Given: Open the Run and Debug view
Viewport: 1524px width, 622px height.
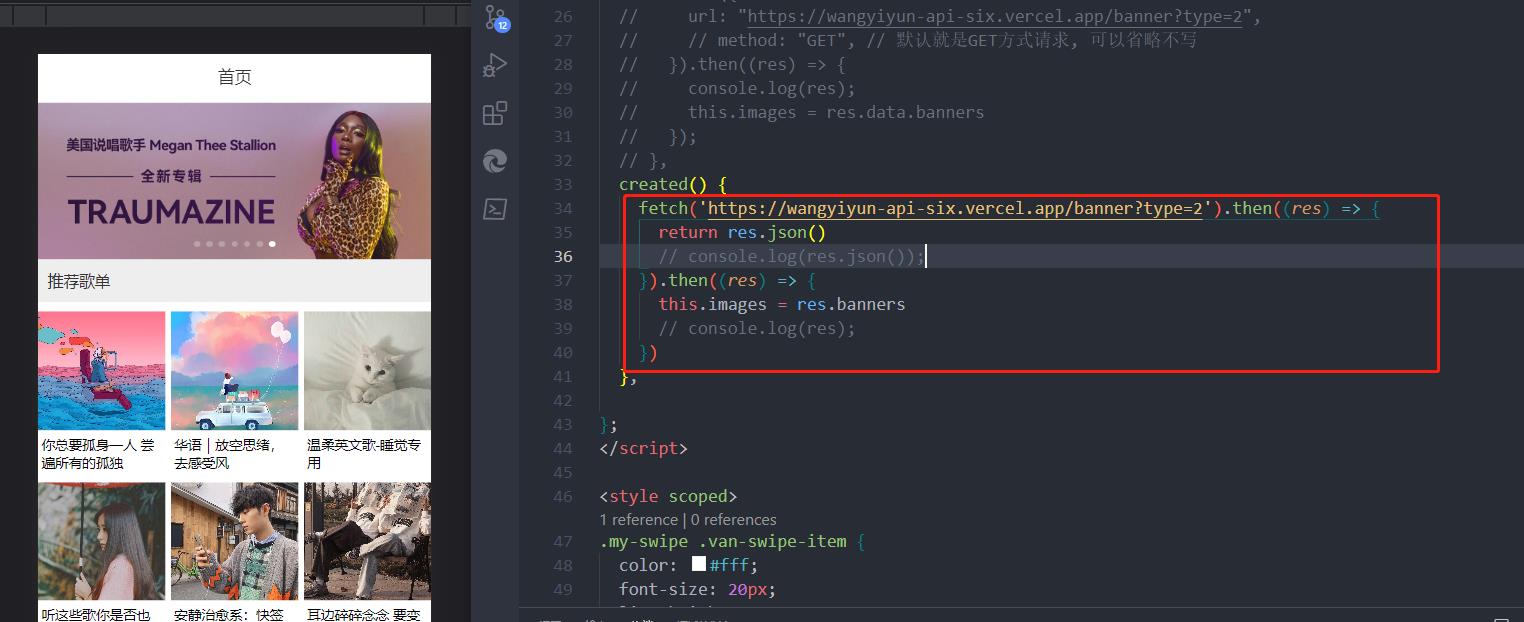Looking at the screenshot, I should coord(495,65).
